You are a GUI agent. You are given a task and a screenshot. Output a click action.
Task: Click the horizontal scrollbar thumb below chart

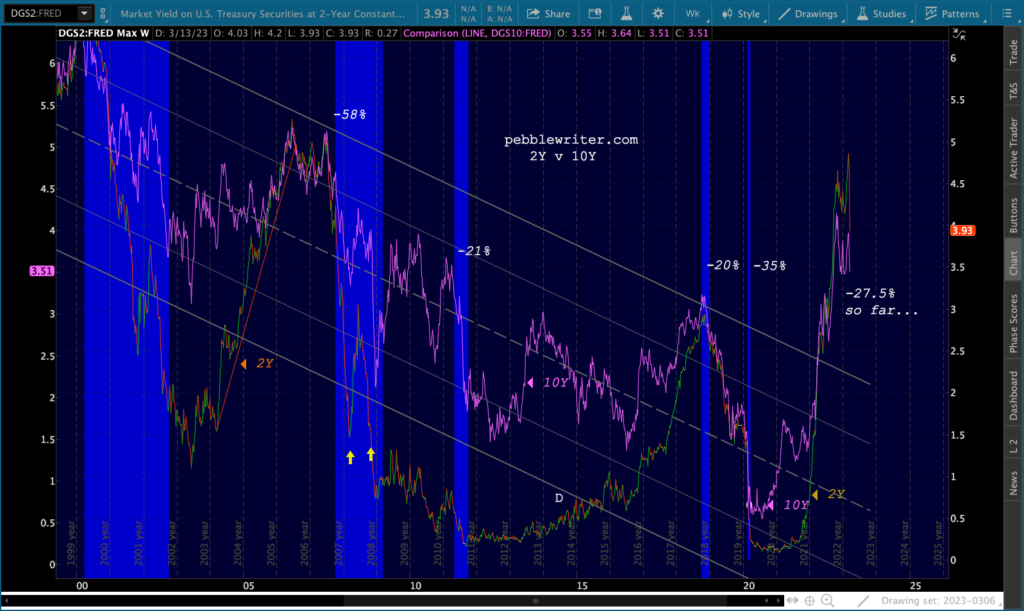point(535,601)
